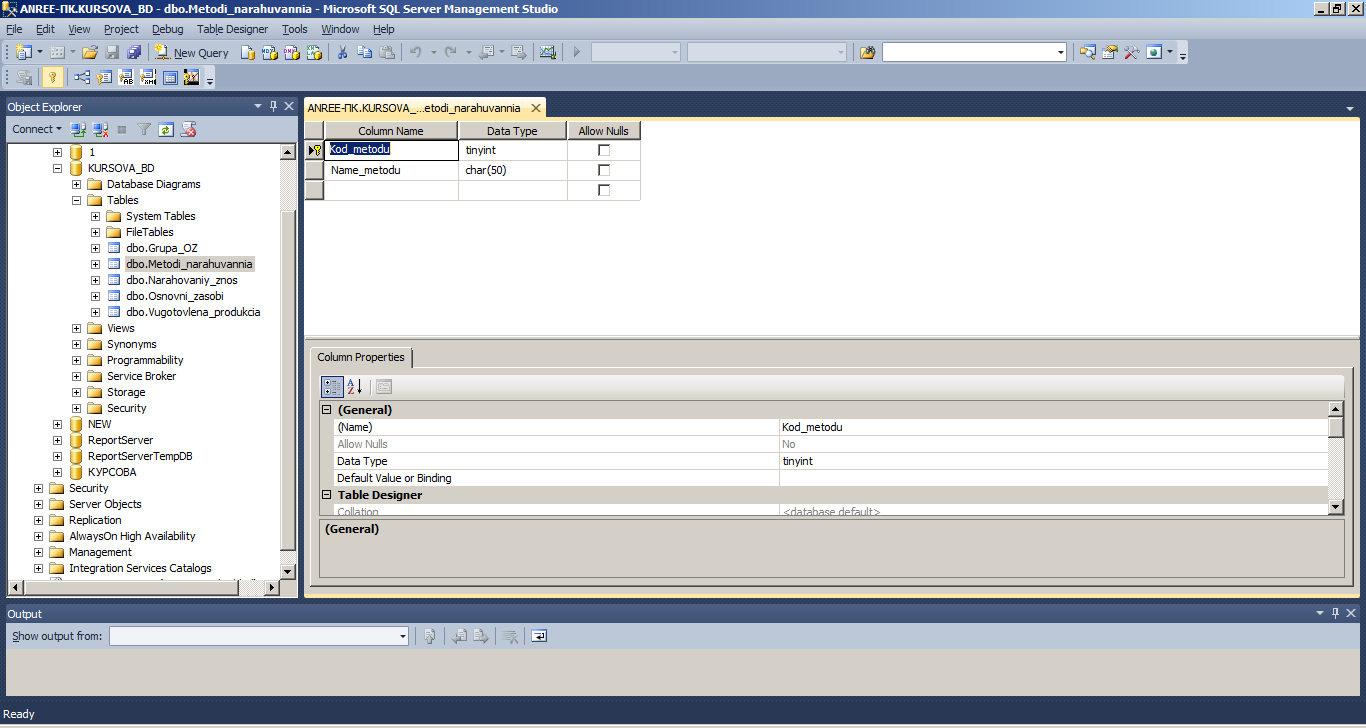Click Manage Spatial Indexes icon
The height and width of the screenshot is (728, 1366).
pyautogui.click(x=192, y=77)
